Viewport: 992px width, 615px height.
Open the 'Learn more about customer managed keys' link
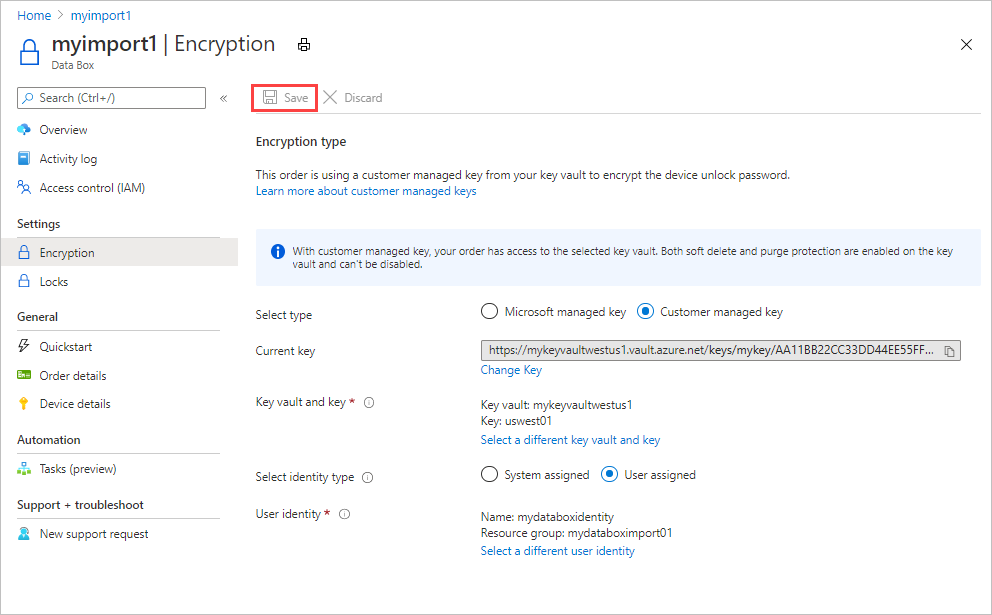(x=366, y=191)
